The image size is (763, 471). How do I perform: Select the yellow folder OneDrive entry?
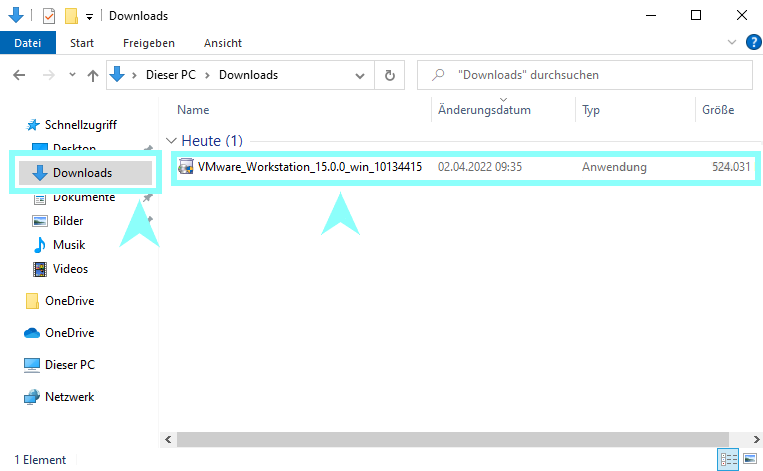pos(70,301)
